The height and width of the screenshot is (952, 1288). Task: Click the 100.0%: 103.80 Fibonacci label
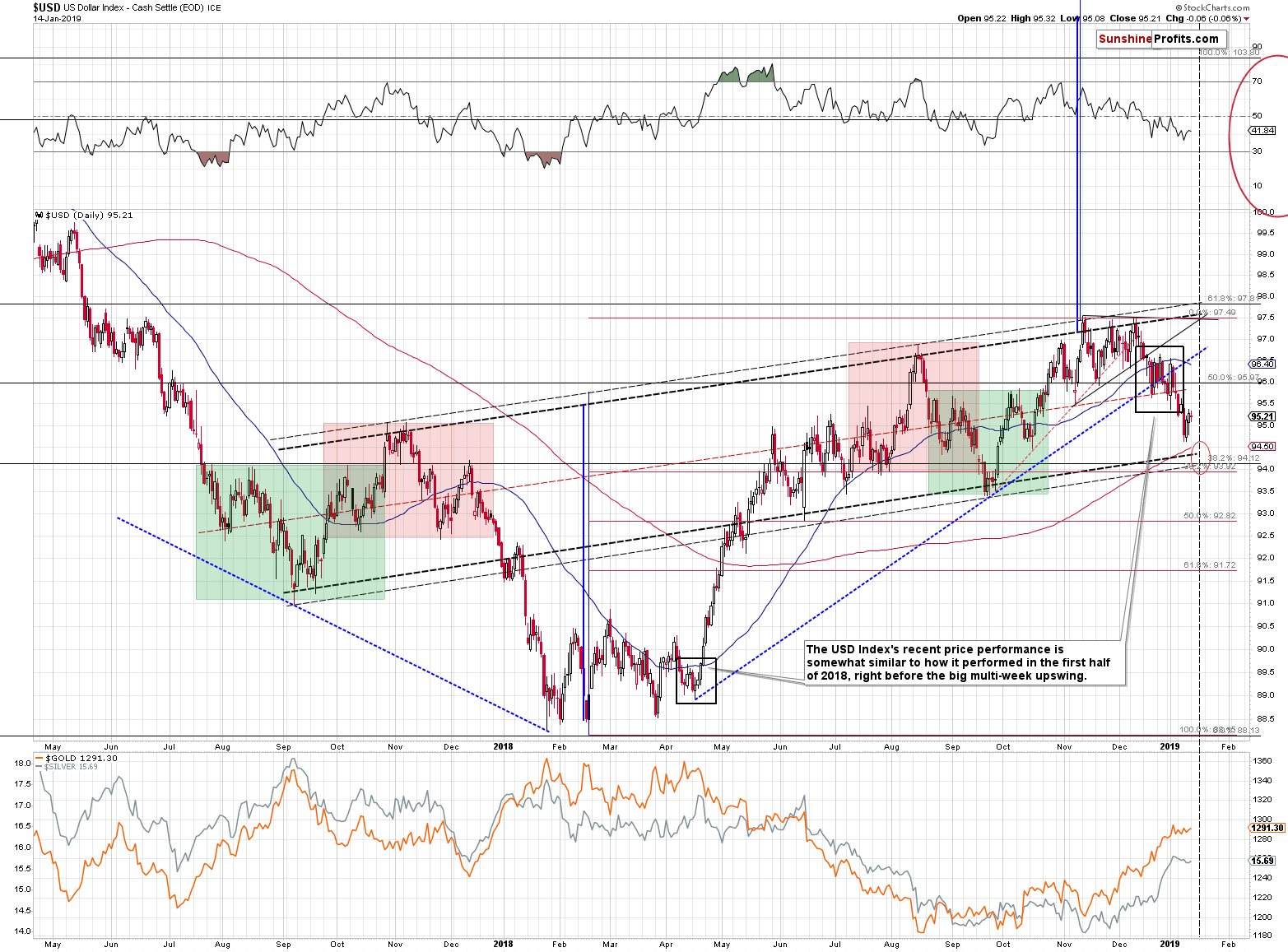[x=1230, y=53]
